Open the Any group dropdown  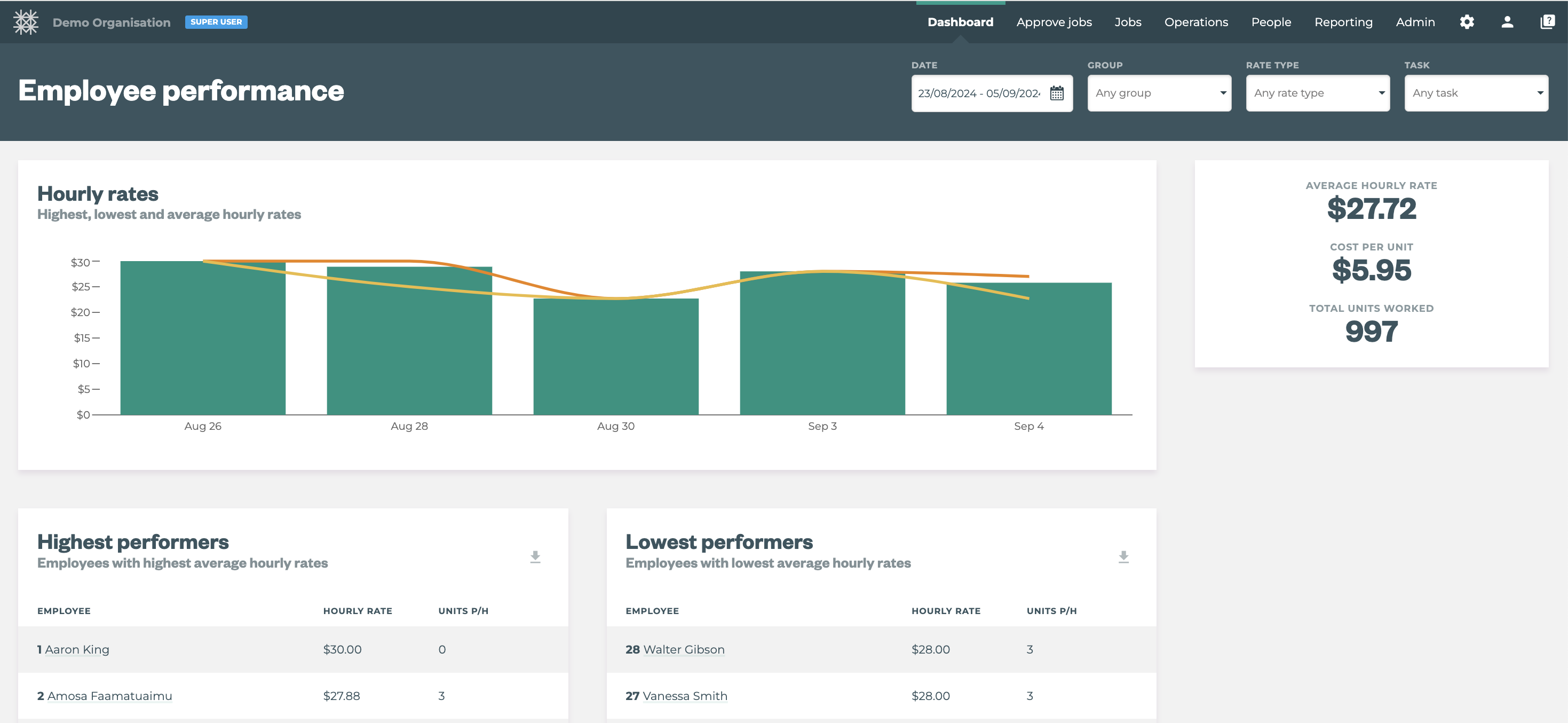[1159, 92]
